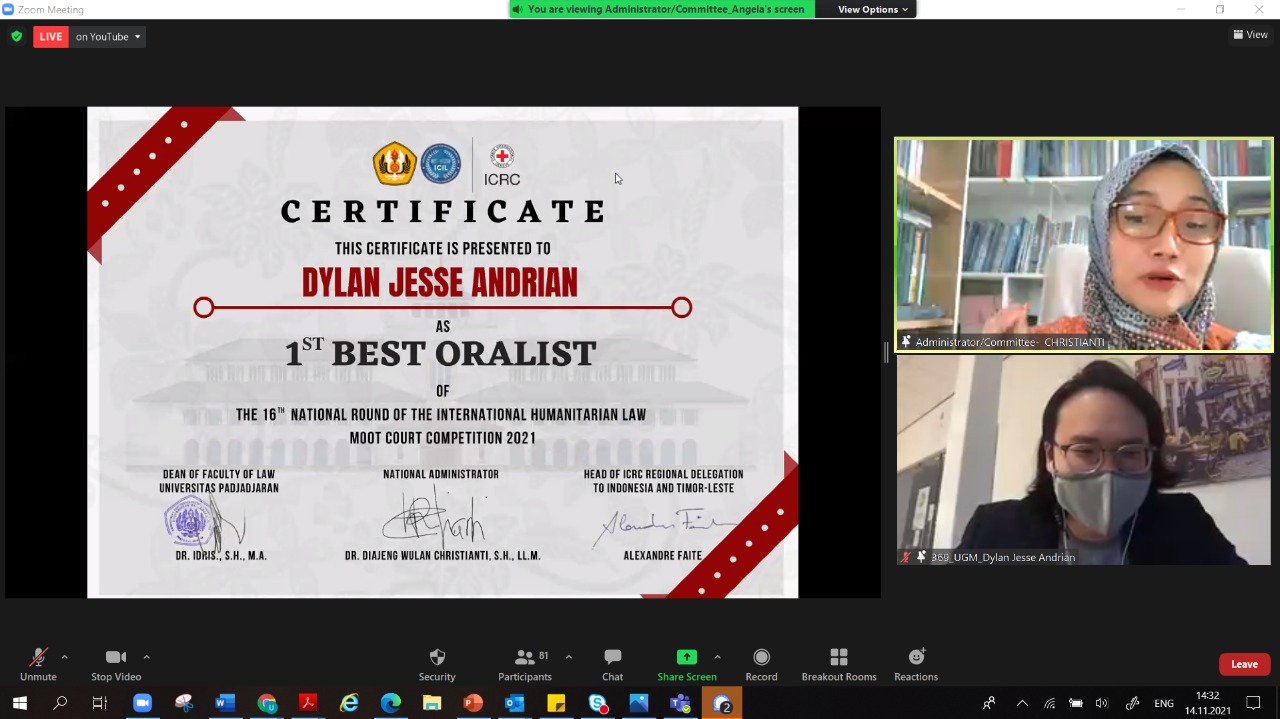Open the Participants panel
This screenshot has height=719, width=1280.
click(525, 664)
